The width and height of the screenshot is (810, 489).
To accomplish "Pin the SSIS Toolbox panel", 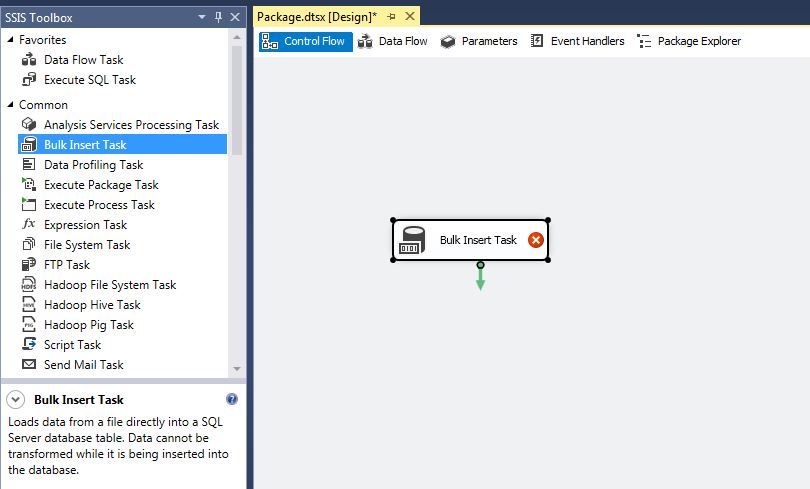I will (x=219, y=17).
